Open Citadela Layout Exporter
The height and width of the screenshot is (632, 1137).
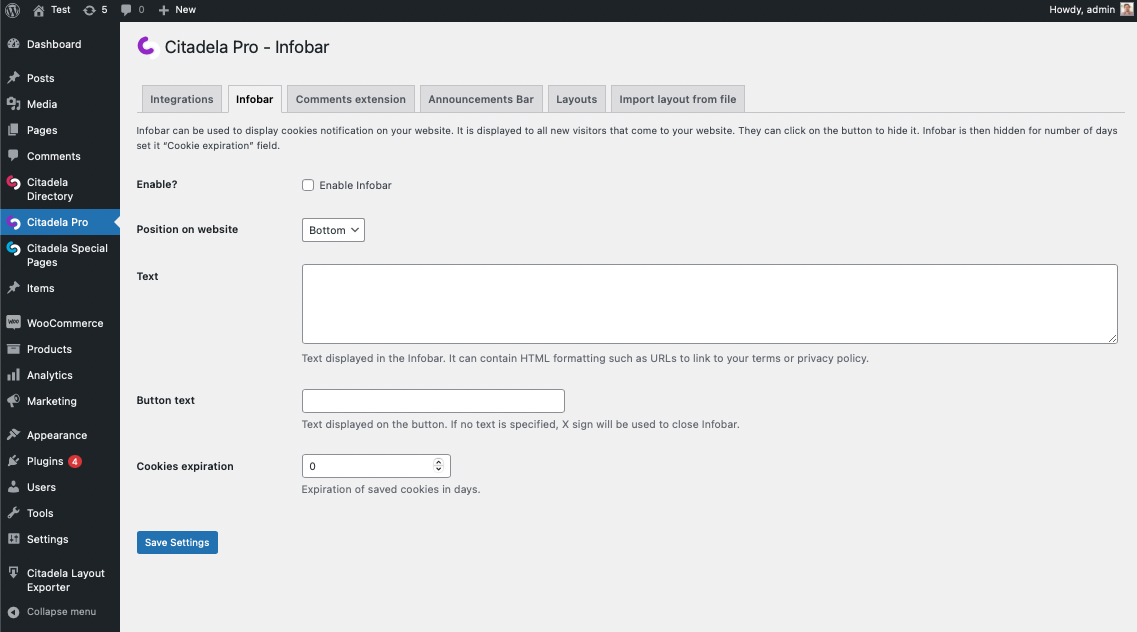pyautogui.click(x=65, y=580)
